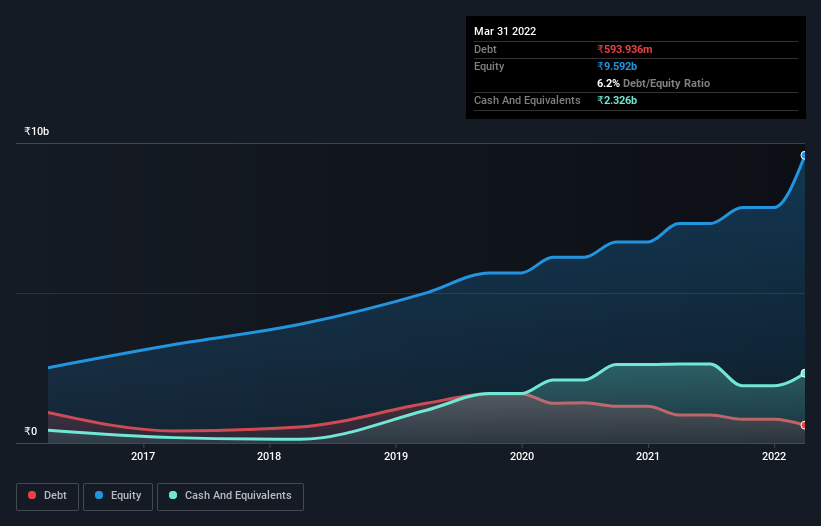Viewport: 821px width, 526px height.
Task: Click the 2020 x-axis label
Action: (x=522, y=456)
